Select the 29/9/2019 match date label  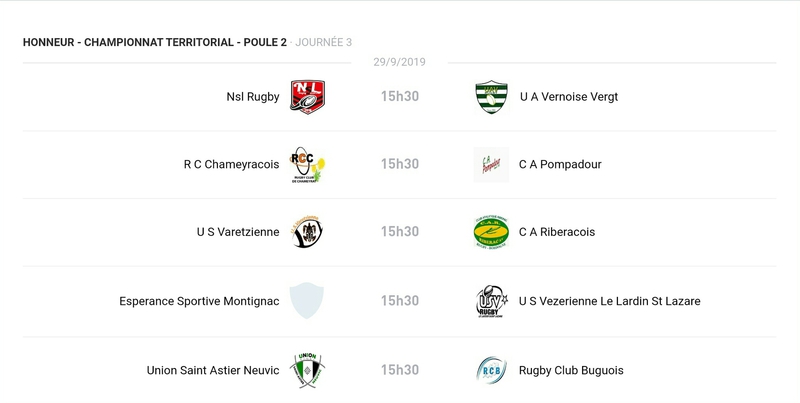click(x=400, y=62)
